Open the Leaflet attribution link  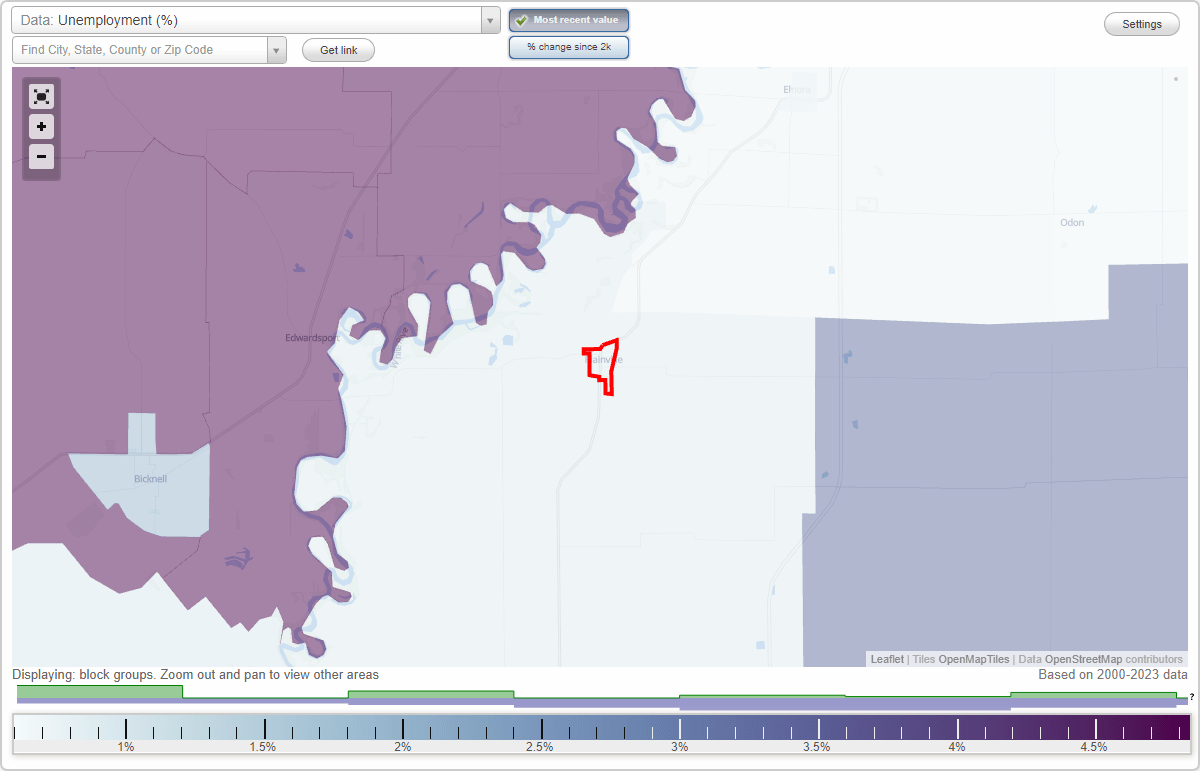(887, 659)
